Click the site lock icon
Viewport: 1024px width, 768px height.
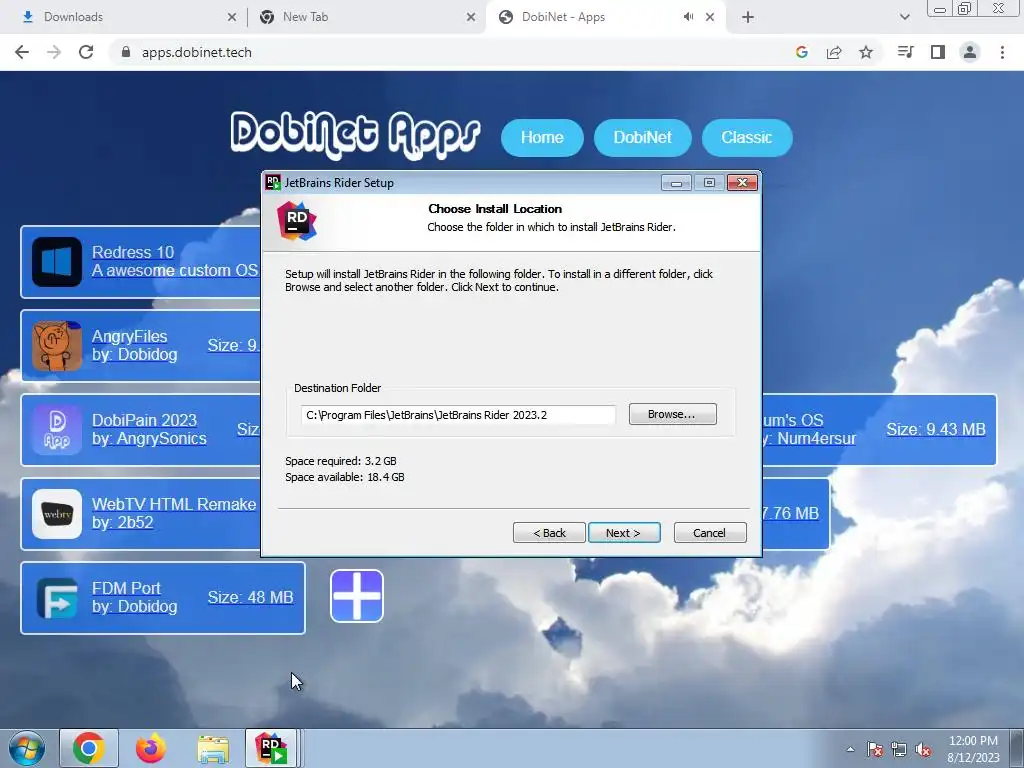(x=126, y=52)
